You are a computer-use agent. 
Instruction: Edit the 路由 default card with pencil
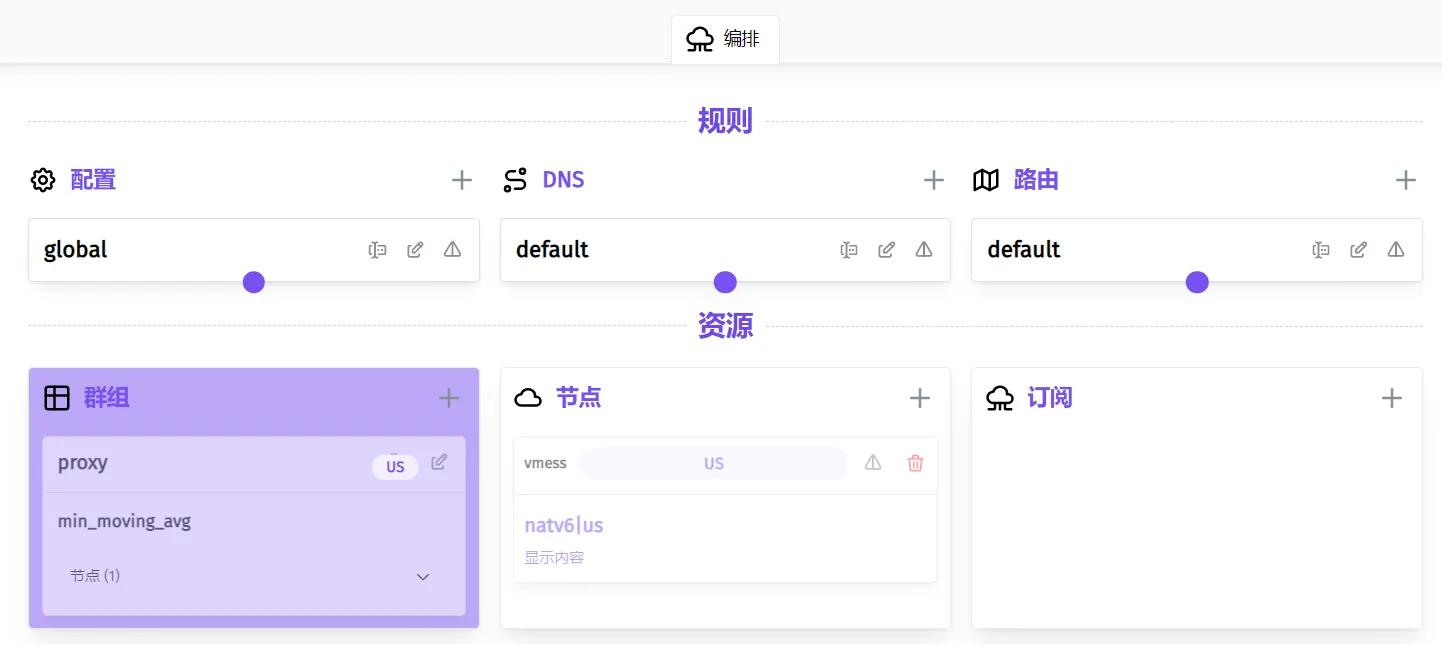coord(1358,250)
